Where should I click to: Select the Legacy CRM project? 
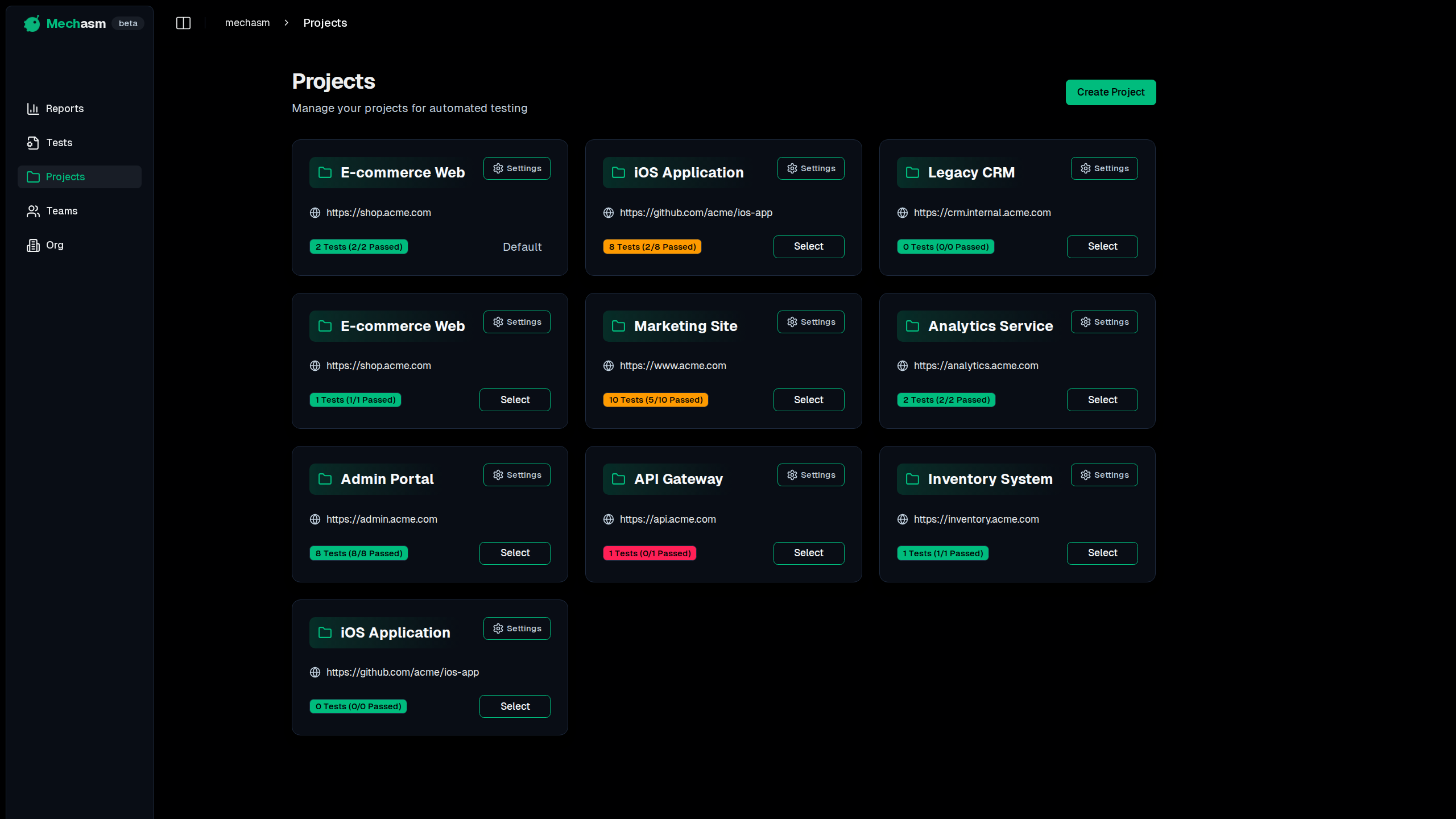1102,246
